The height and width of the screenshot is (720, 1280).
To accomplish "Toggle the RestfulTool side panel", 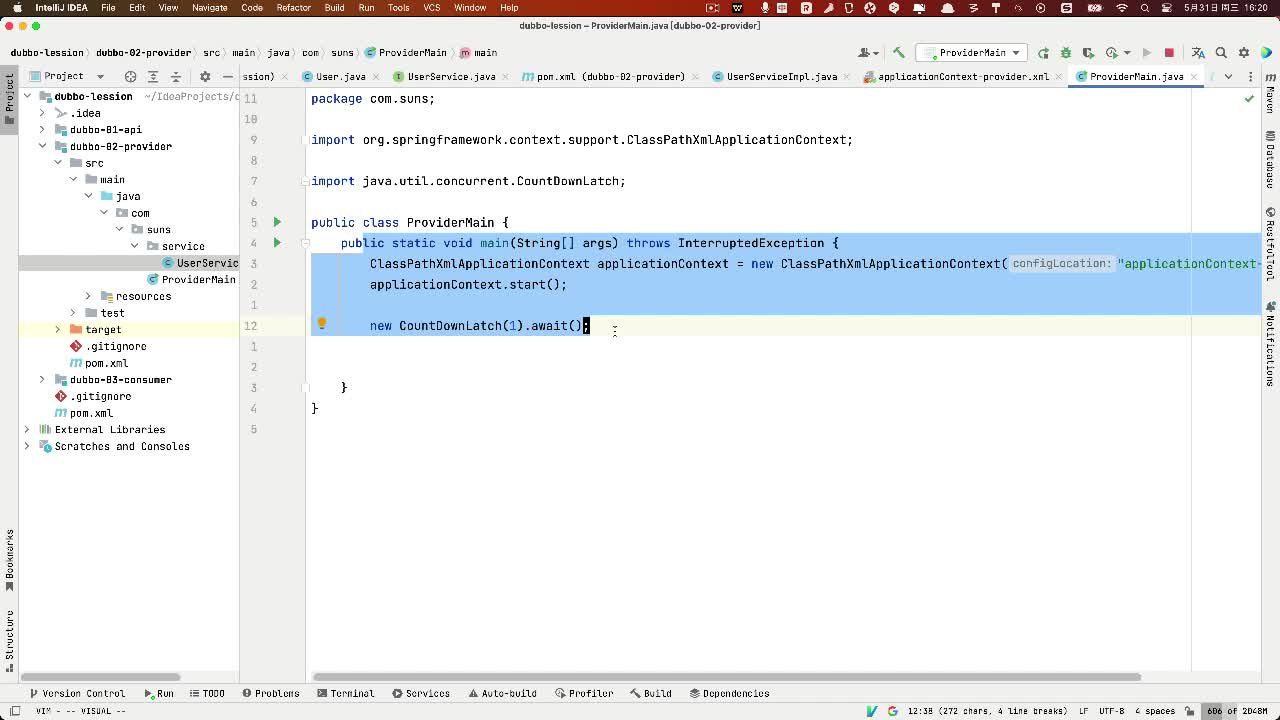I will click(x=1270, y=246).
